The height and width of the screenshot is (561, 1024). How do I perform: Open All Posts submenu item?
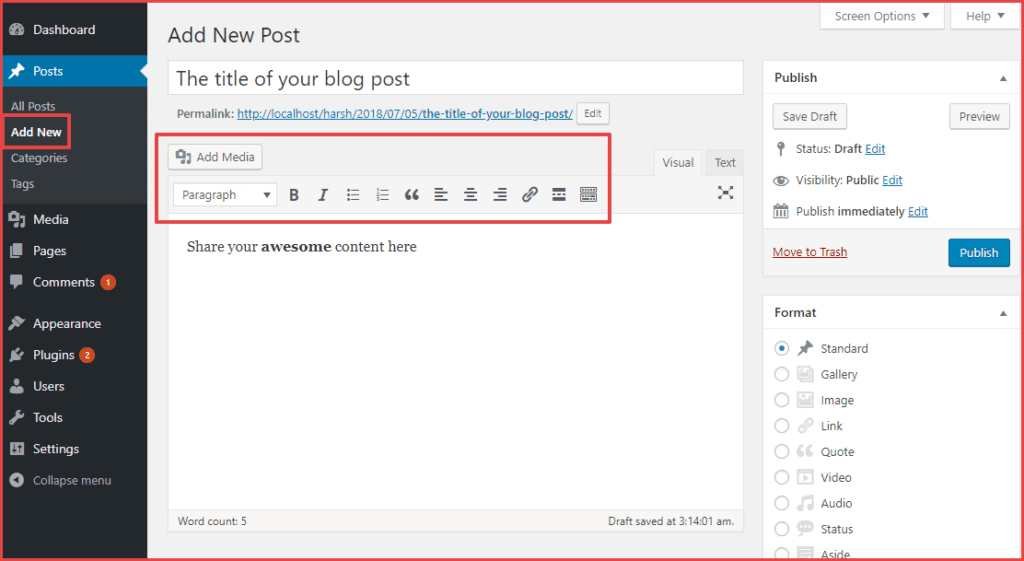click(x=33, y=106)
